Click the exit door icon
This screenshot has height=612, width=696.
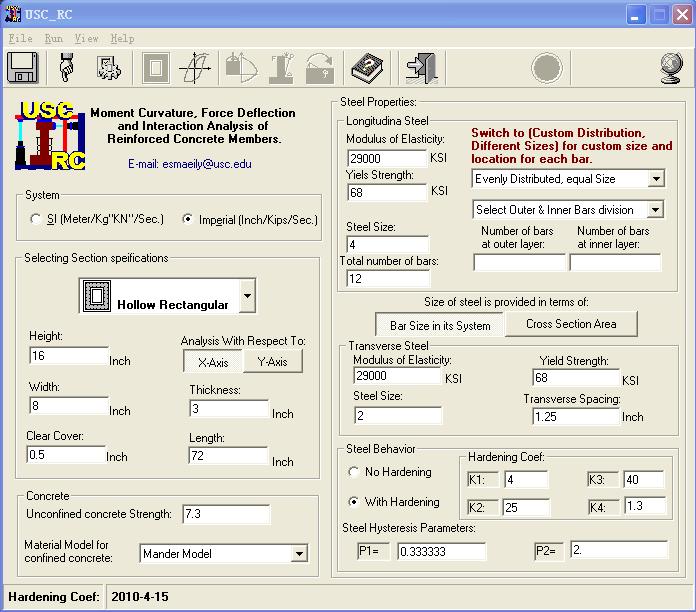(x=420, y=68)
